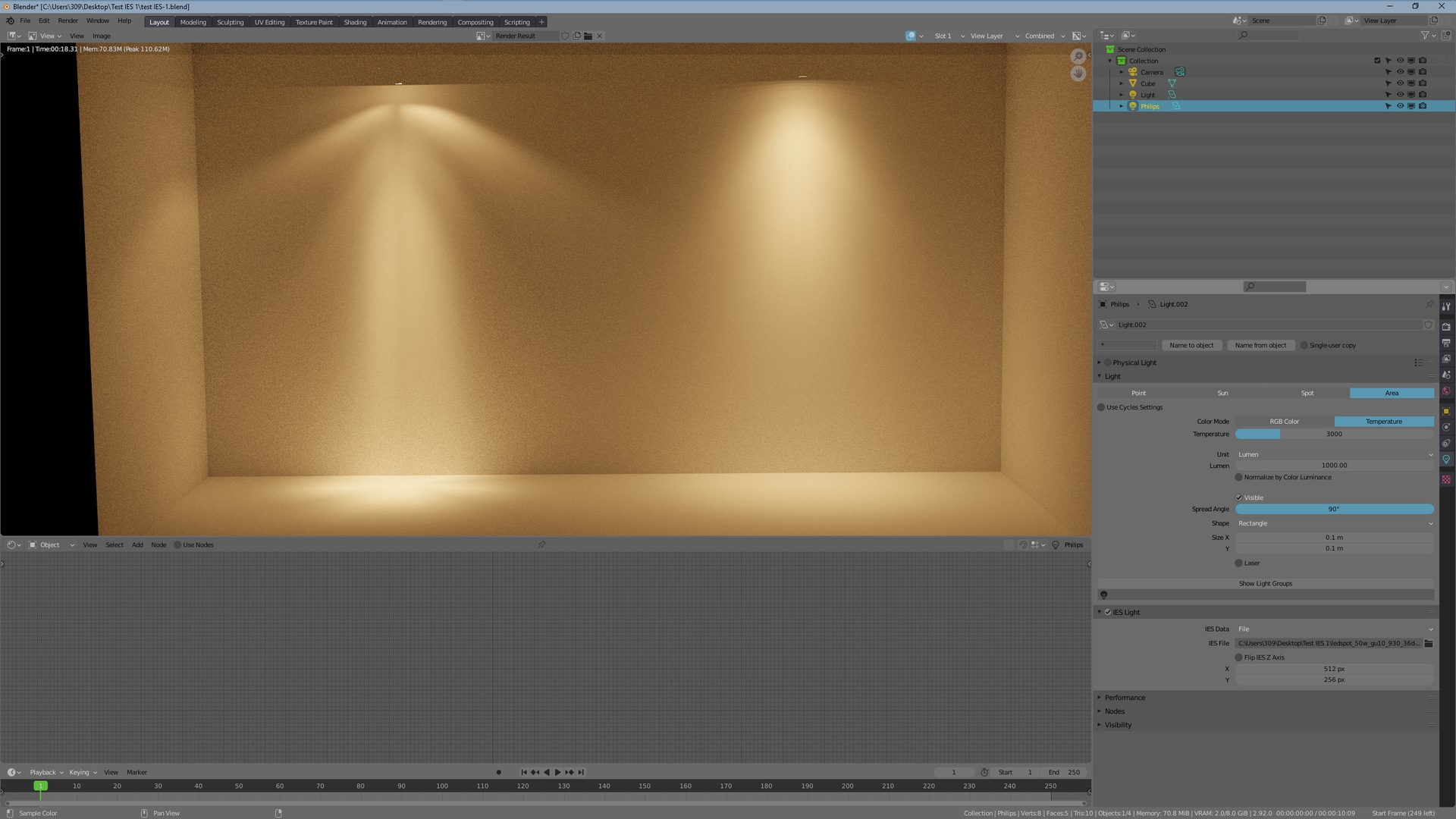The height and width of the screenshot is (819, 1456).
Task: Hide the Cube object in viewport
Action: (x=1400, y=83)
